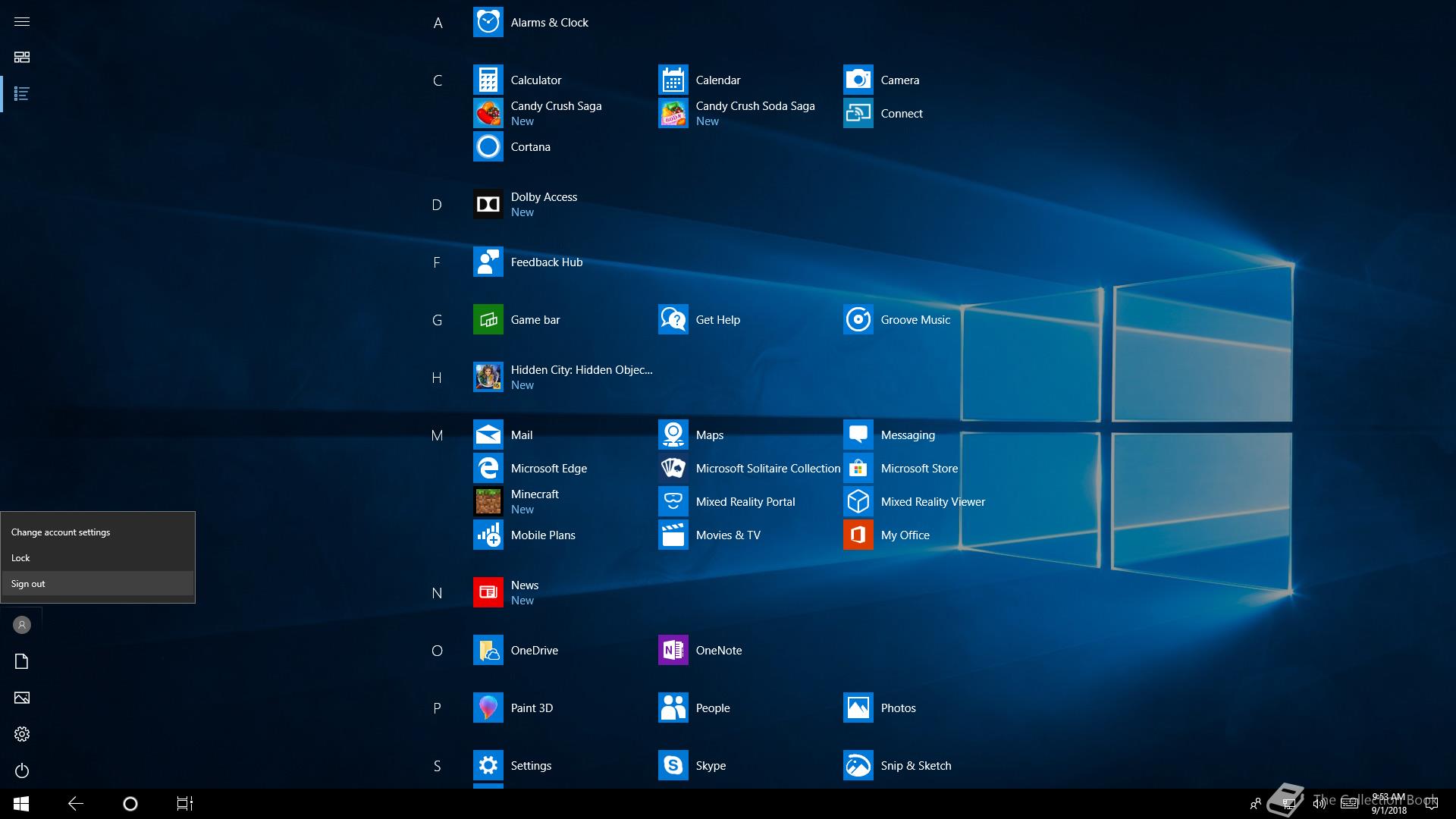The image size is (1456, 819).
Task: Launch Candy Crush Saga
Action: [488, 114]
